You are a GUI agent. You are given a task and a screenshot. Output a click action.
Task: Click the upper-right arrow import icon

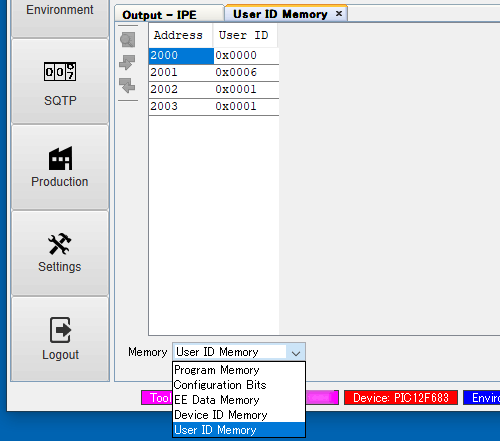click(127, 62)
